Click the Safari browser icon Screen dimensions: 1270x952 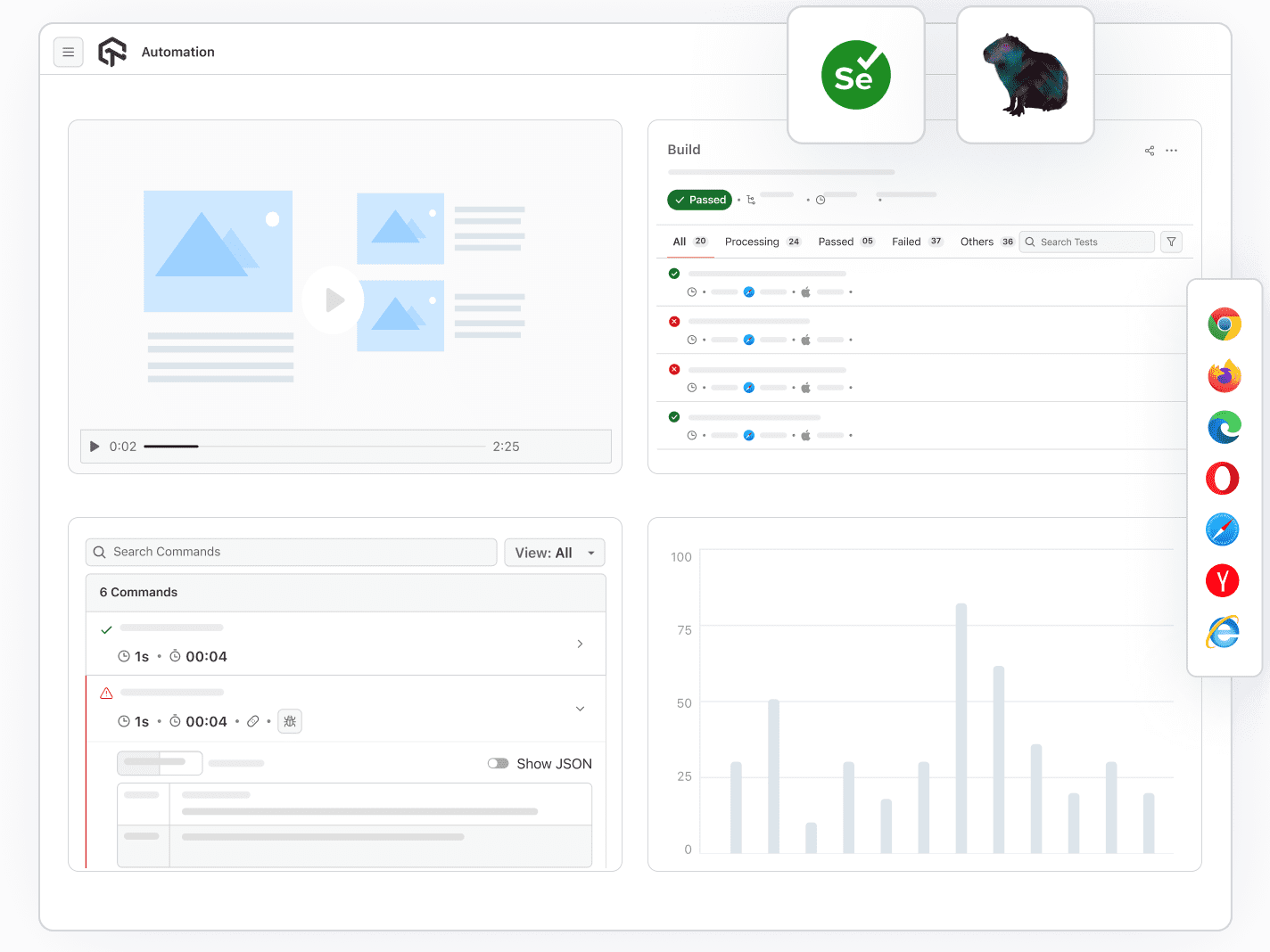point(1223,529)
